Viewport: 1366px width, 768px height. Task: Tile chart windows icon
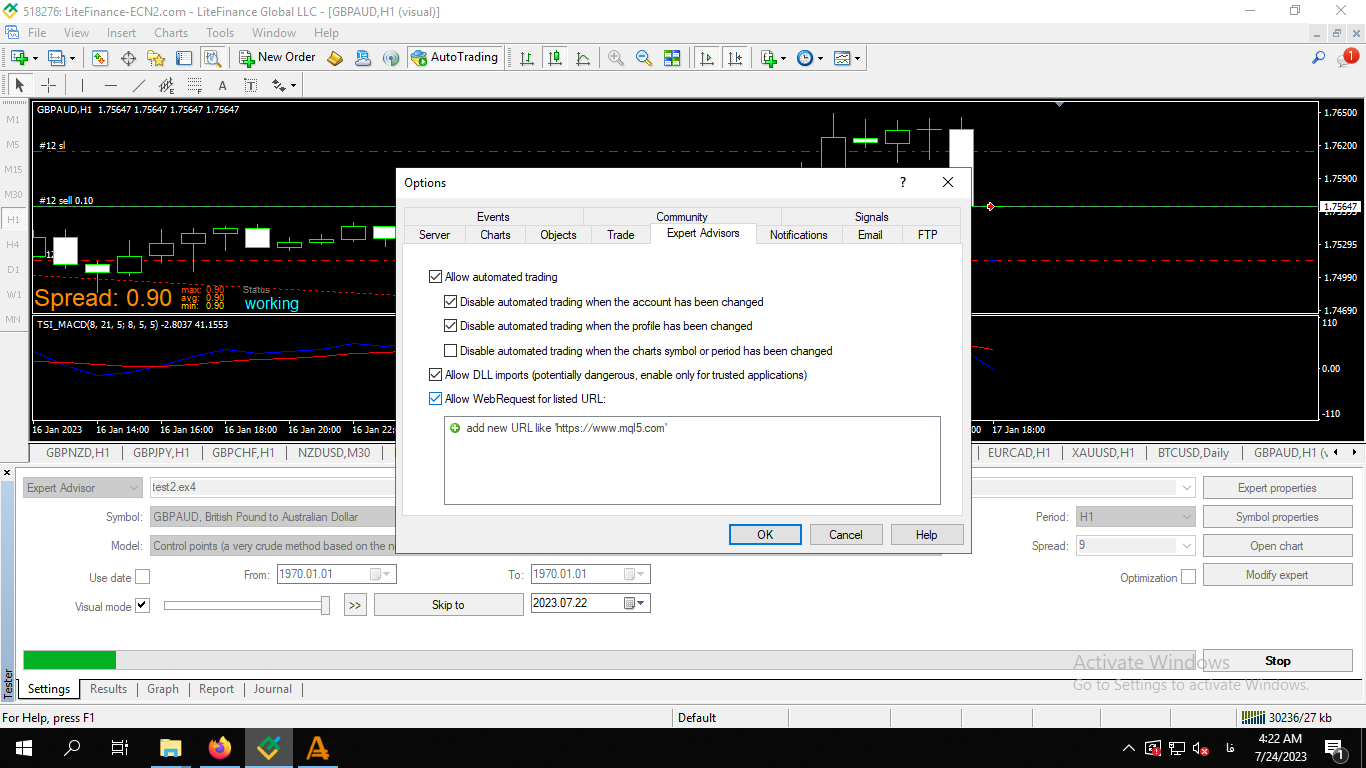point(672,58)
